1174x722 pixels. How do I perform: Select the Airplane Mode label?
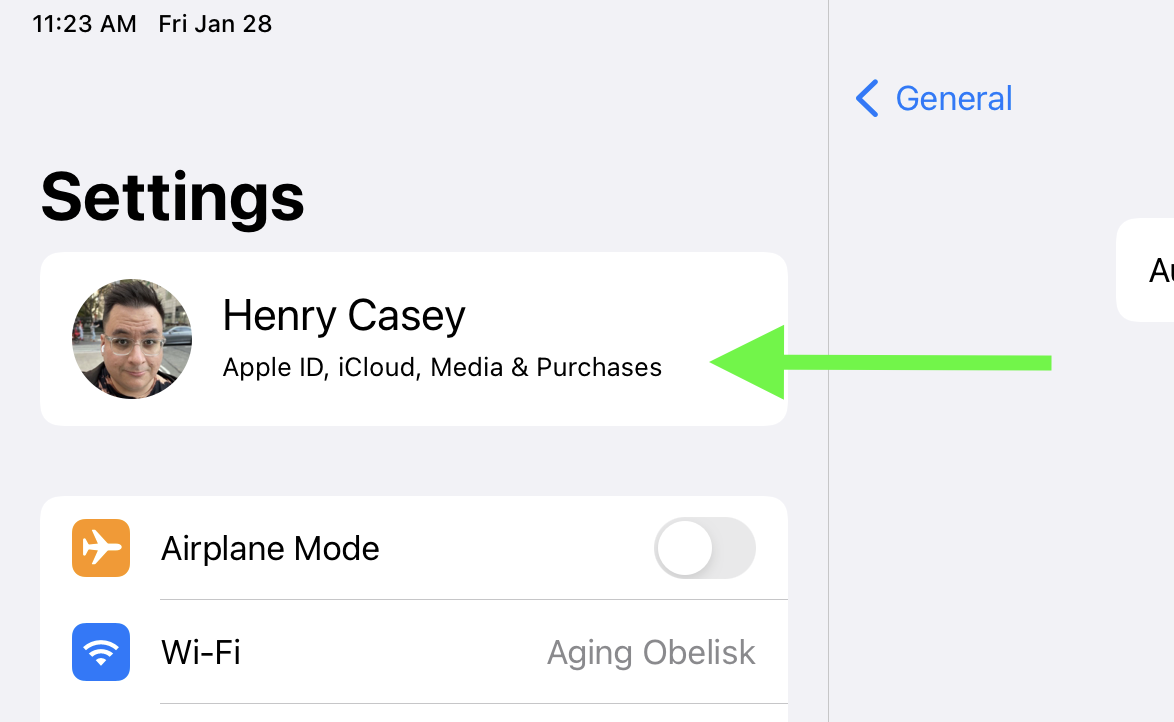[x=270, y=548]
